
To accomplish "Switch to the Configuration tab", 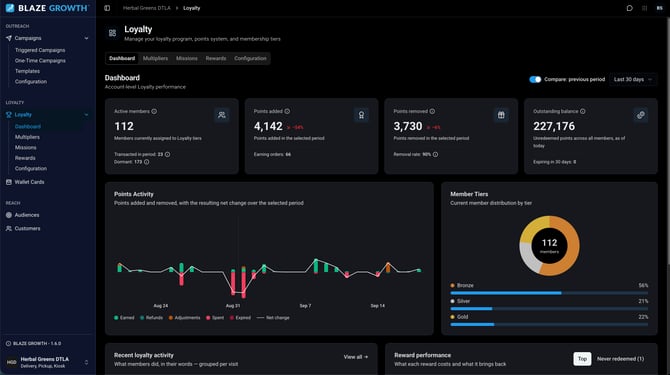I will click(x=250, y=58).
